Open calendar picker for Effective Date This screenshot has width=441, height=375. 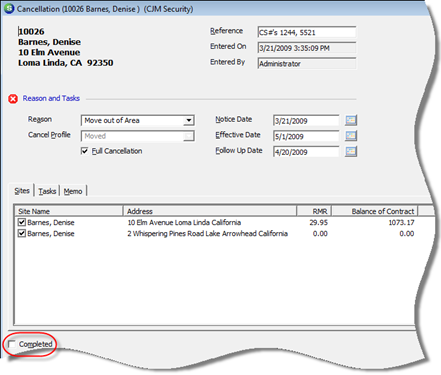pos(351,136)
